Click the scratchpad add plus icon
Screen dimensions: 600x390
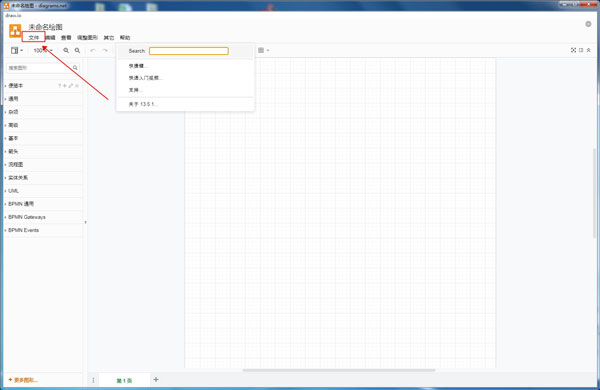[65, 86]
